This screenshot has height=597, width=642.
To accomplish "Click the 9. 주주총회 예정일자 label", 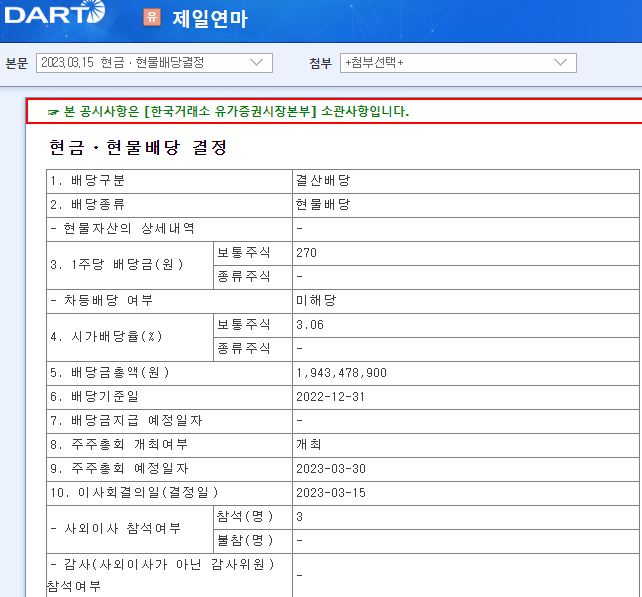I will click(x=119, y=468).
